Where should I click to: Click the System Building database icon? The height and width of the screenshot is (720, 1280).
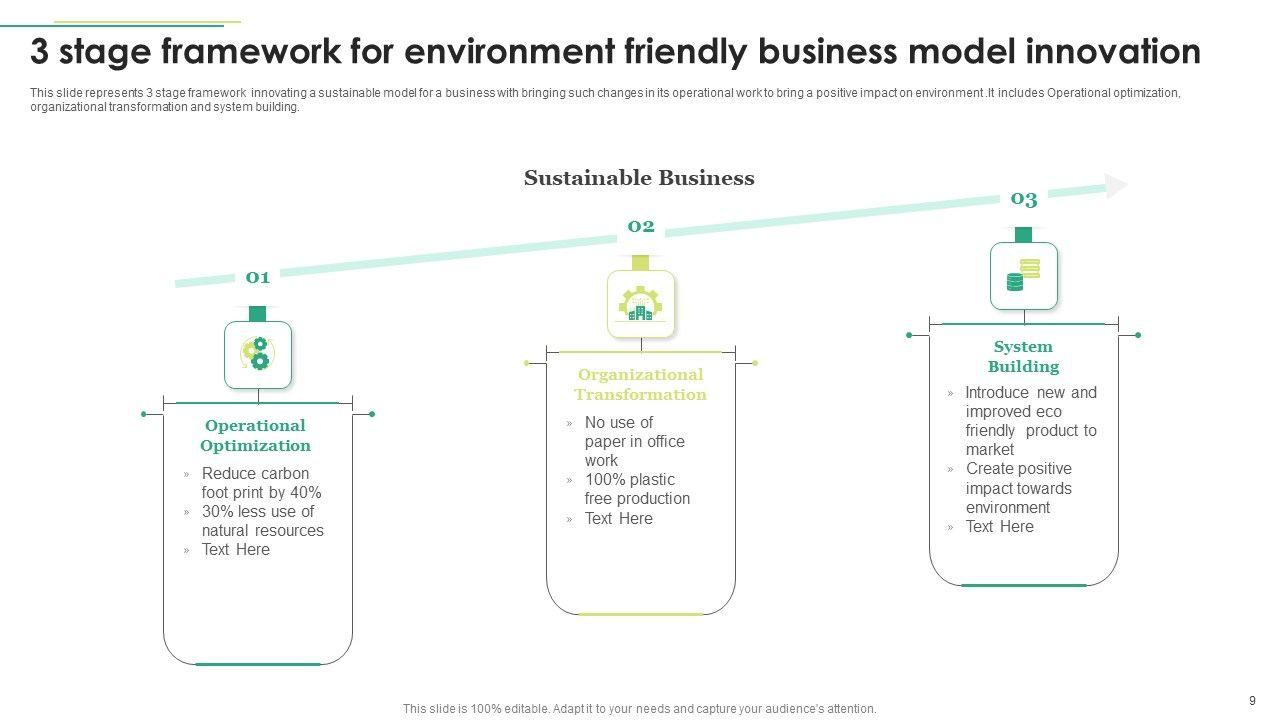(x=1023, y=275)
